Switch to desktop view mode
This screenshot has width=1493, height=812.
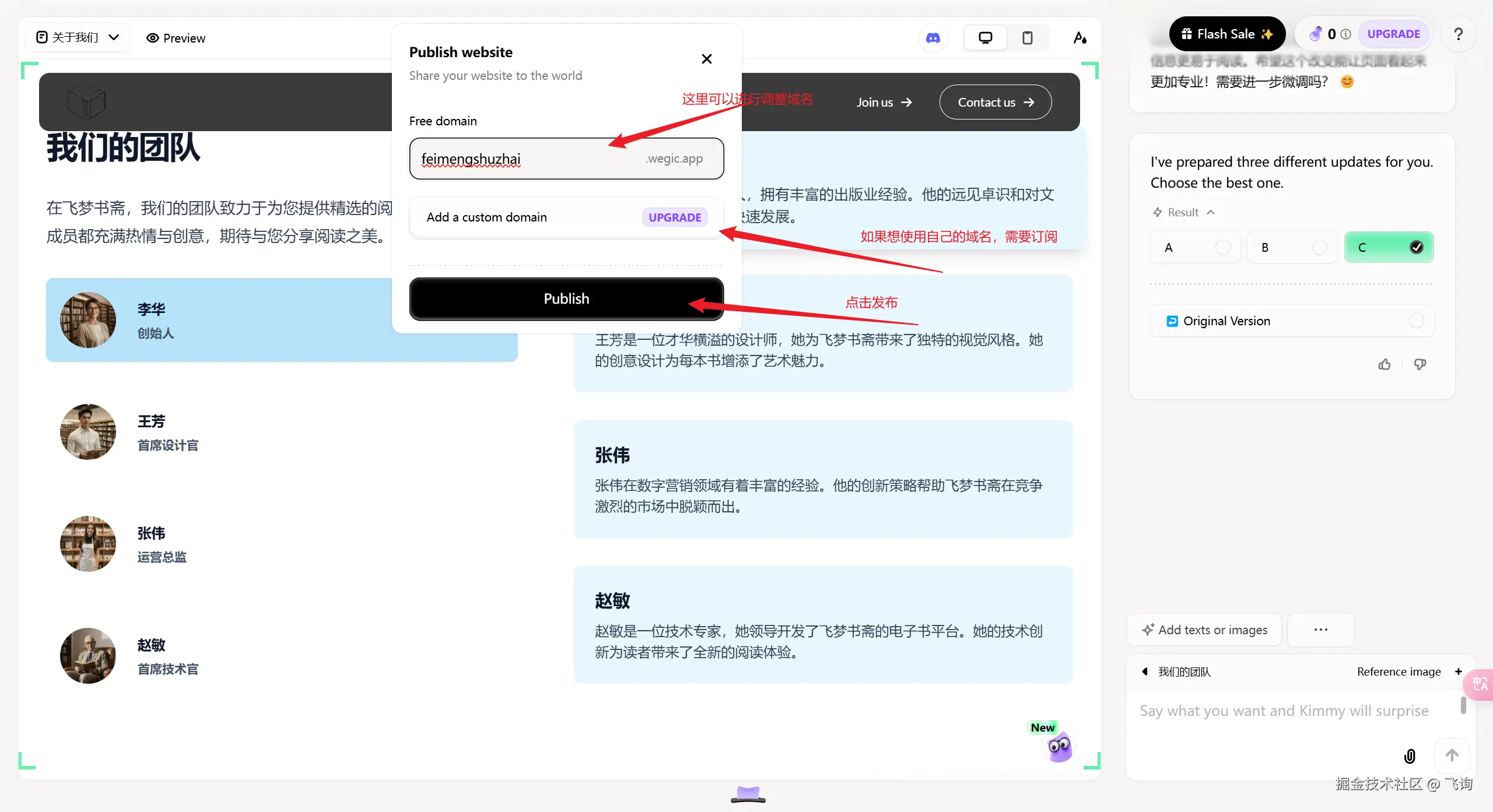985,38
